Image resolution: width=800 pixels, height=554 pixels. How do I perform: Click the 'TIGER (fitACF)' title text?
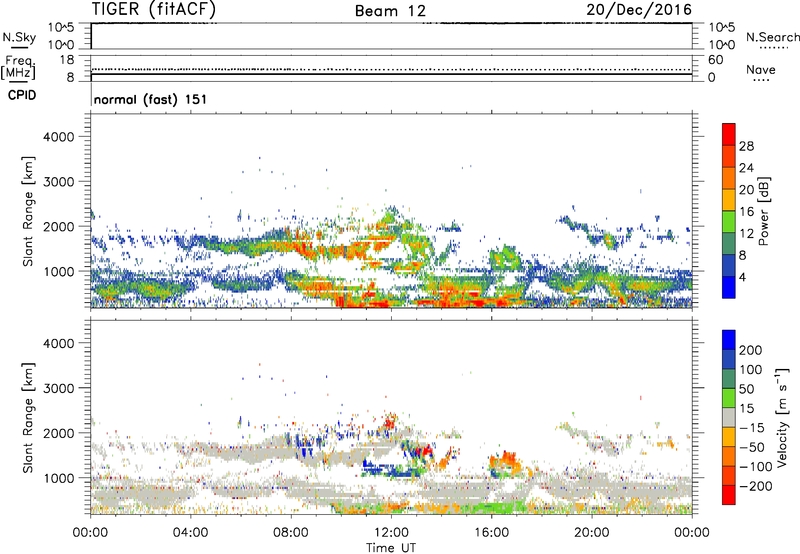[154, 10]
